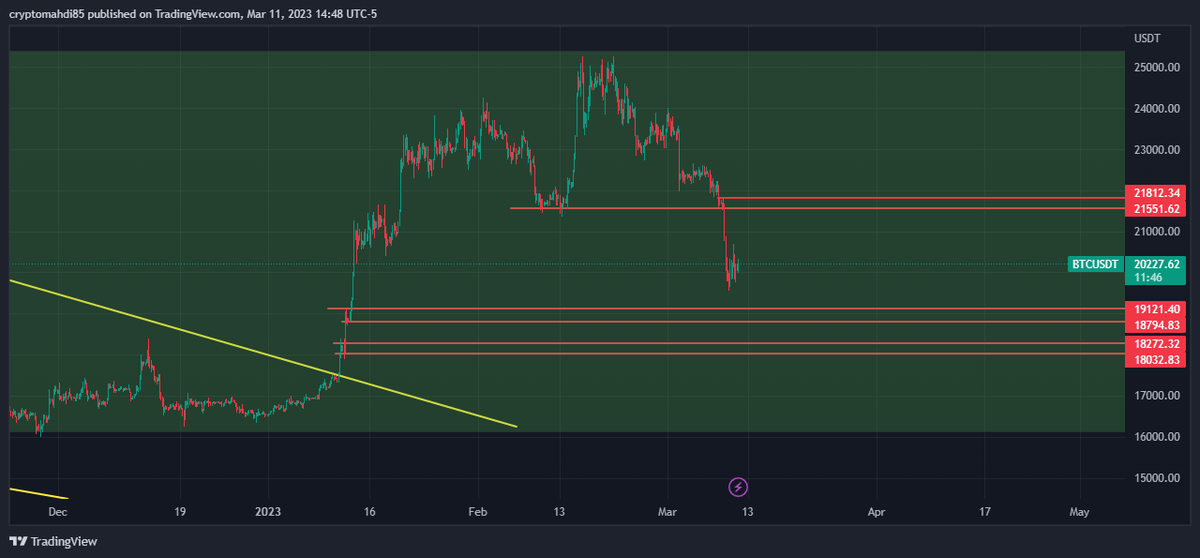Open the purple lightning bolt event marker
Screen dimensions: 1200x558
738,487
